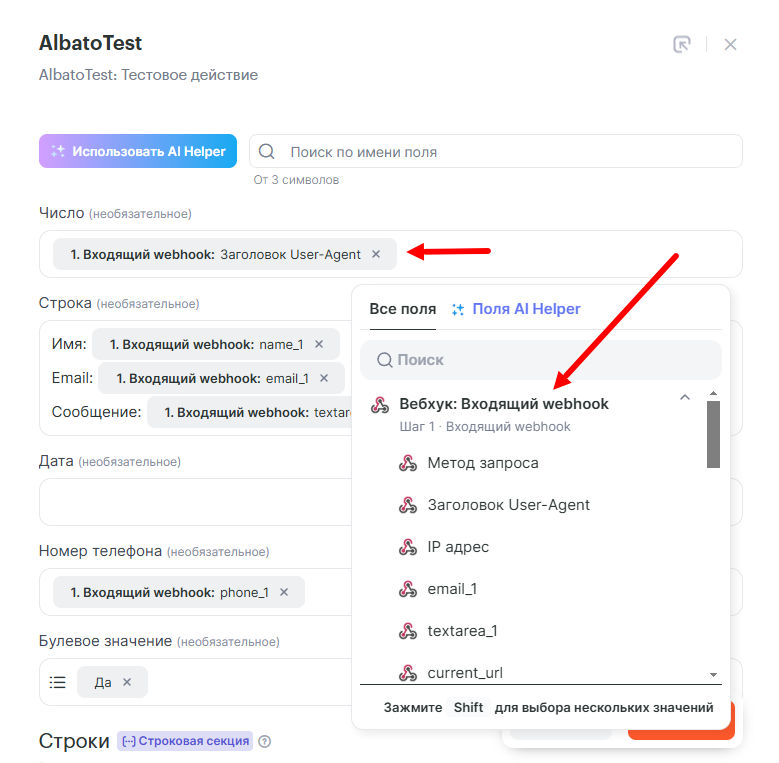Remove the Заголовок User-Agent tag
The image size is (779, 763).
(x=376, y=254)
